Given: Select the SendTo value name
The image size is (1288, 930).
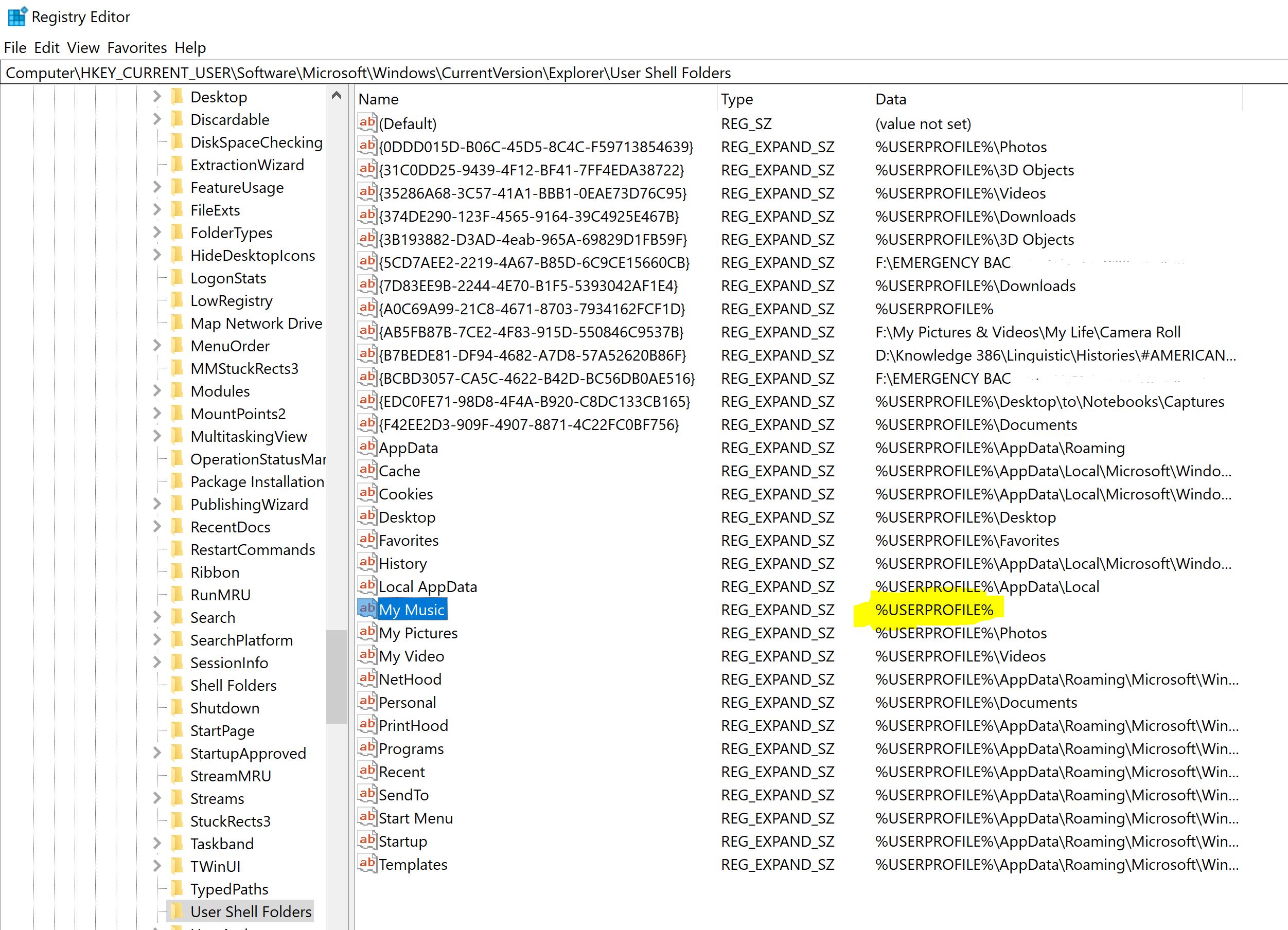Looking at the screenshot, I should (404, 795).
